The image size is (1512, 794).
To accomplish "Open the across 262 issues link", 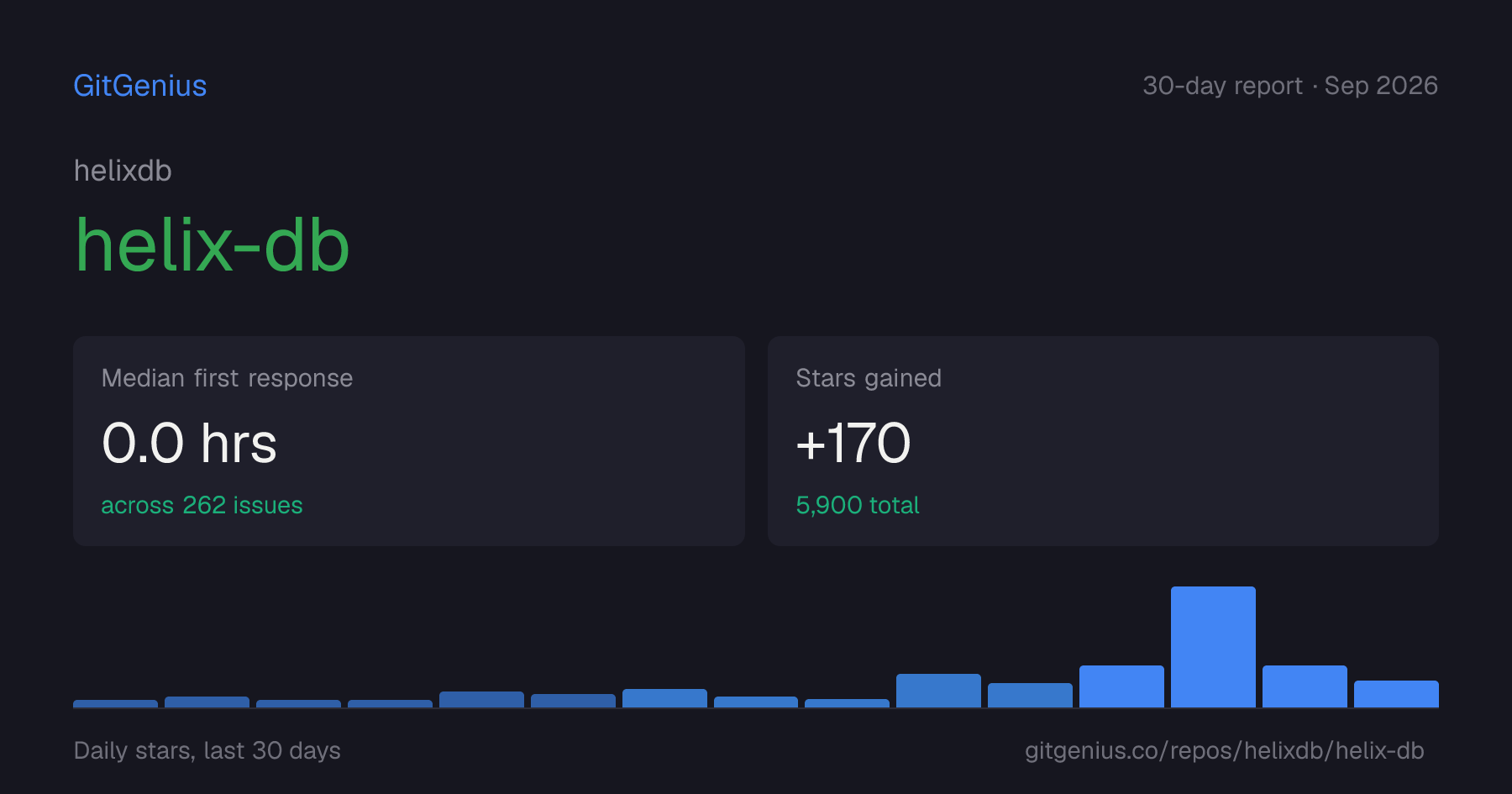I will coord(202,505).
